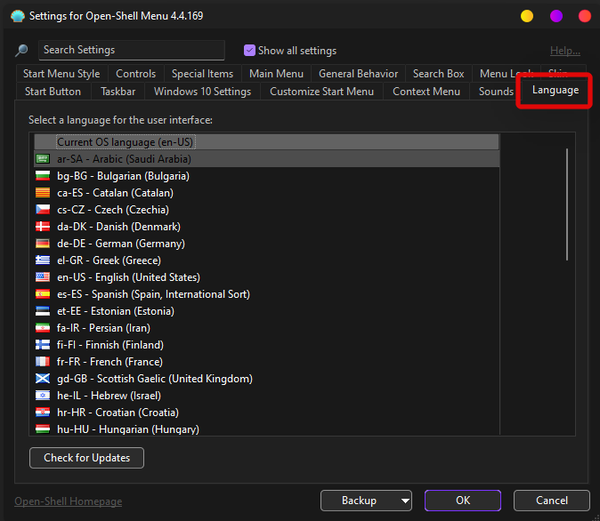Open the Customize Start Menu tab
Image resolution: width=600 pixels, height=521 pixels.
click(x=321, y=92)
